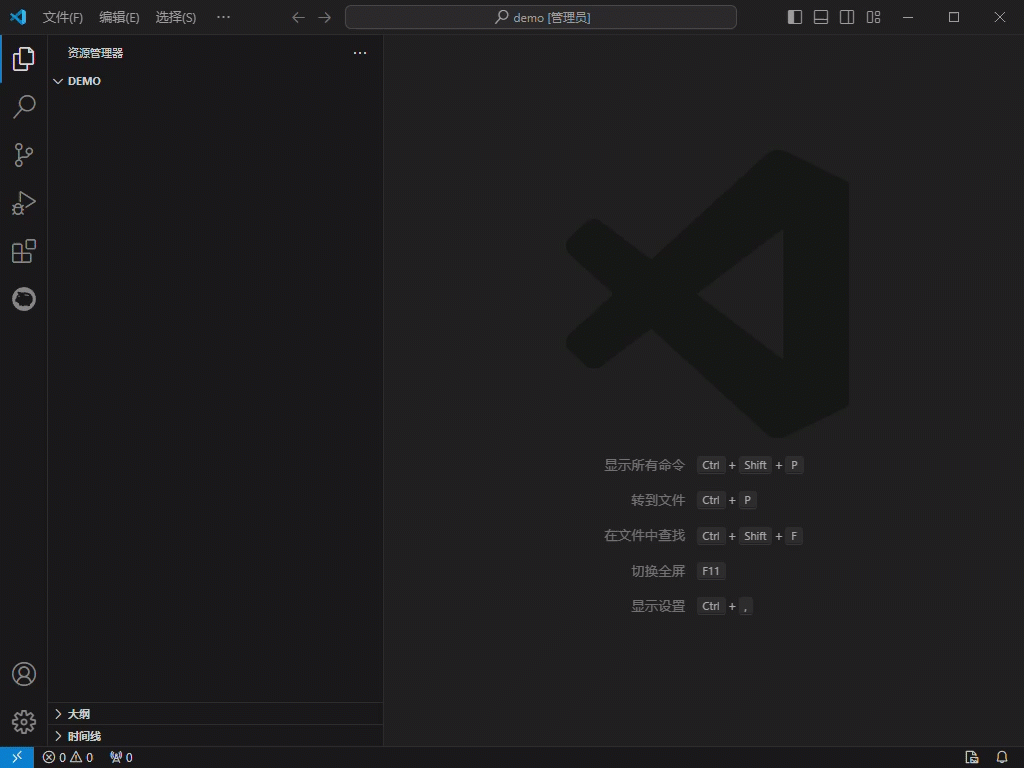This screenshot has height=768, width=1024.
Task: Open Customize Layout icon
Action: [873, 17]
